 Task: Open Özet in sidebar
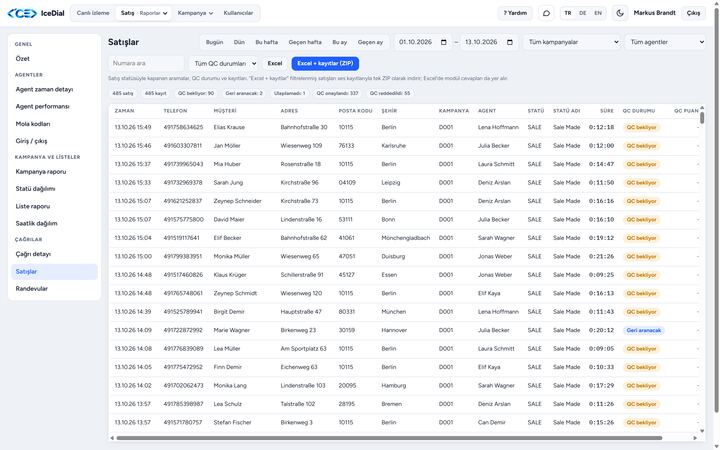pyautogui.click(x=54, y=59)
